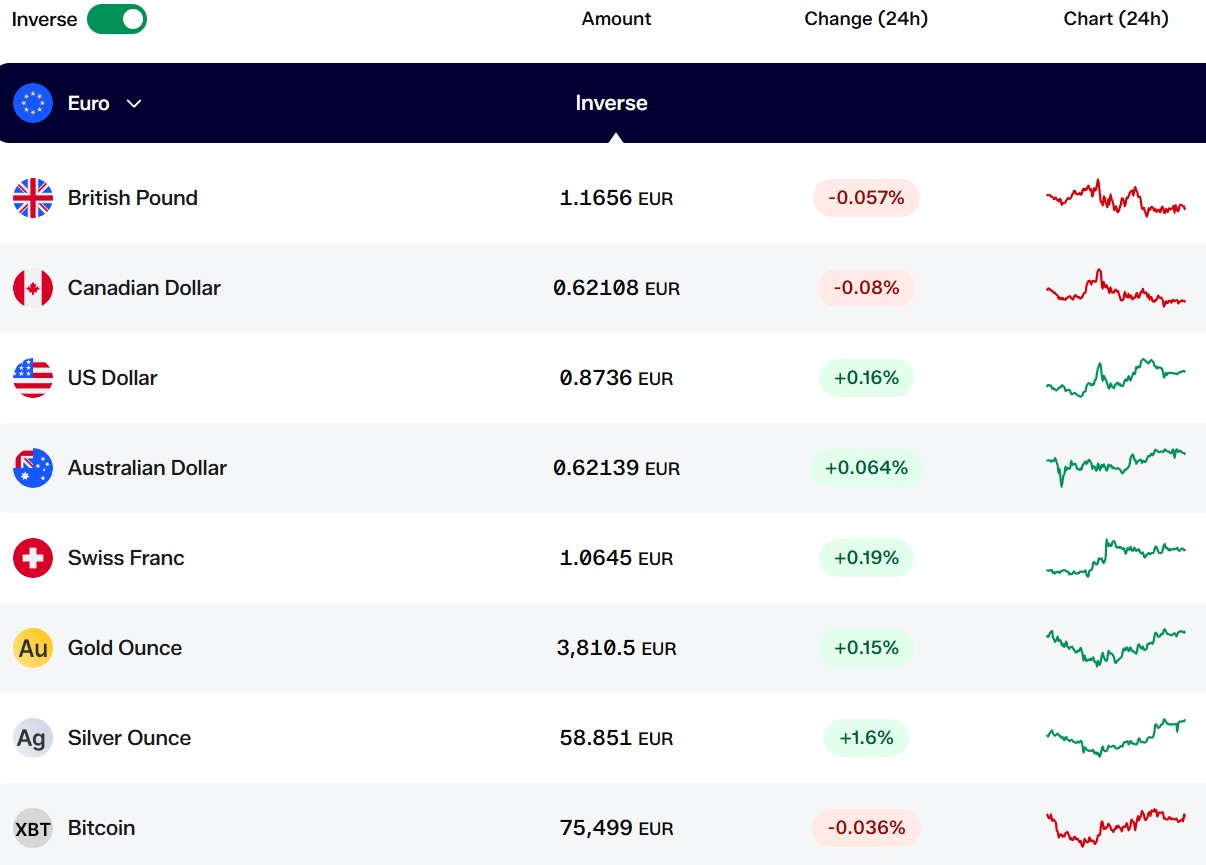
Task: Toggle the Inverse switch off
Action: [117, 19]
